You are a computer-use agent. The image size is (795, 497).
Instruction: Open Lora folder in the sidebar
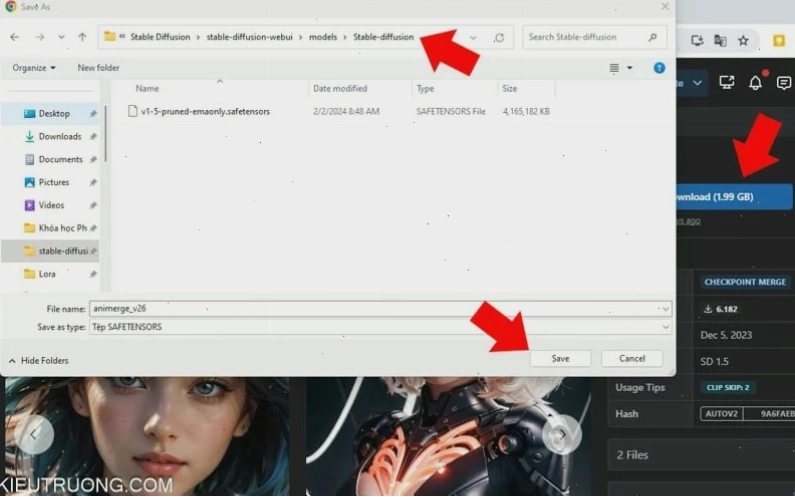point(47,274)
